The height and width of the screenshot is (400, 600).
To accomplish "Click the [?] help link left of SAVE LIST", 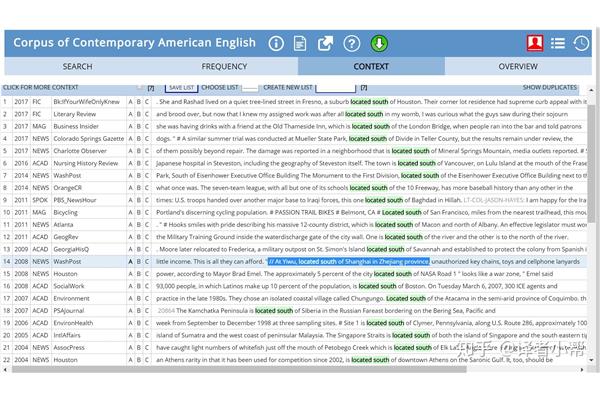I will (151, 88).
